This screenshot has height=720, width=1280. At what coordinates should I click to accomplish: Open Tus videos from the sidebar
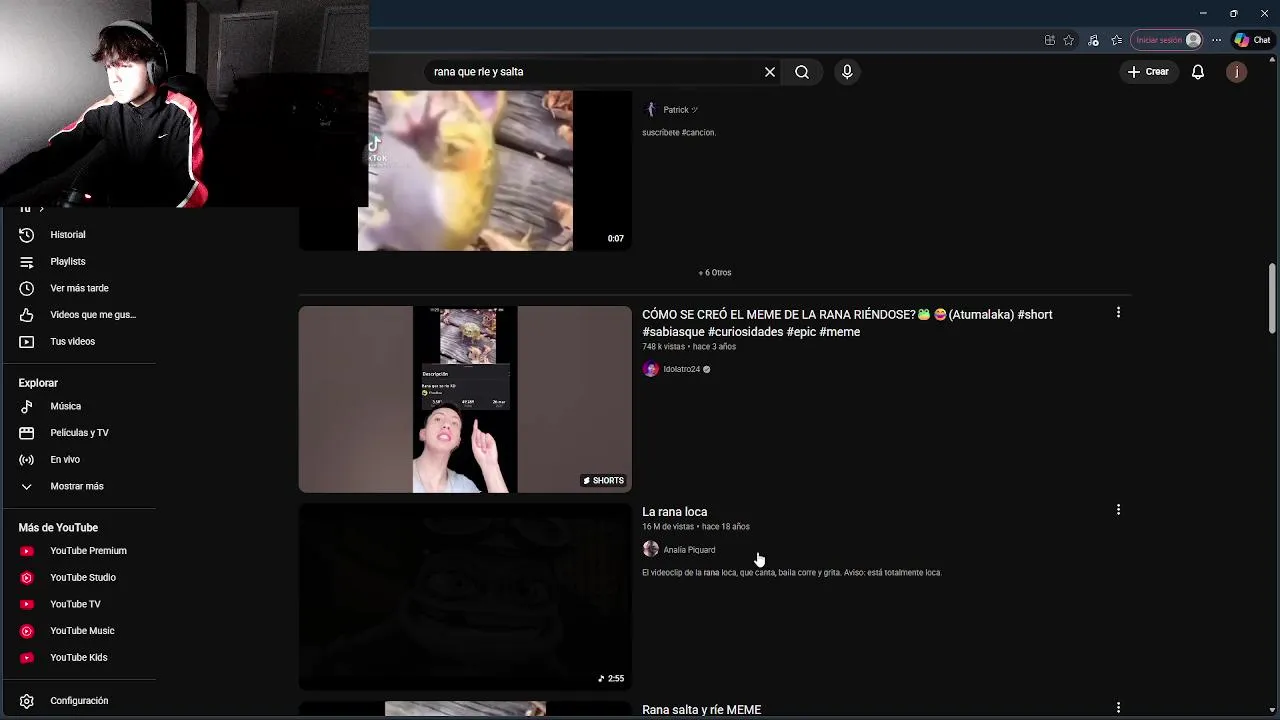click(x=72, y=342)
